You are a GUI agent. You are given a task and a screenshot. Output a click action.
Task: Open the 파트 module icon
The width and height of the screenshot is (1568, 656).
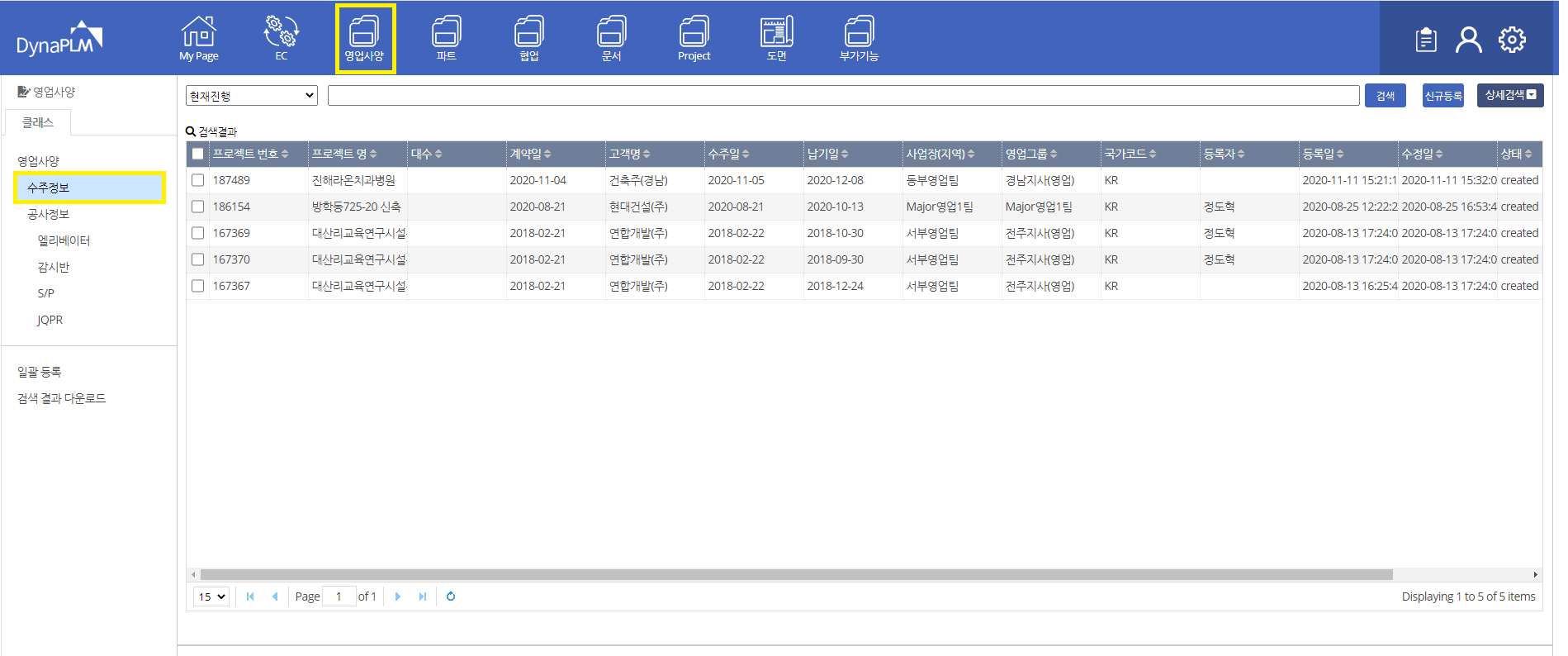[447, 38]
